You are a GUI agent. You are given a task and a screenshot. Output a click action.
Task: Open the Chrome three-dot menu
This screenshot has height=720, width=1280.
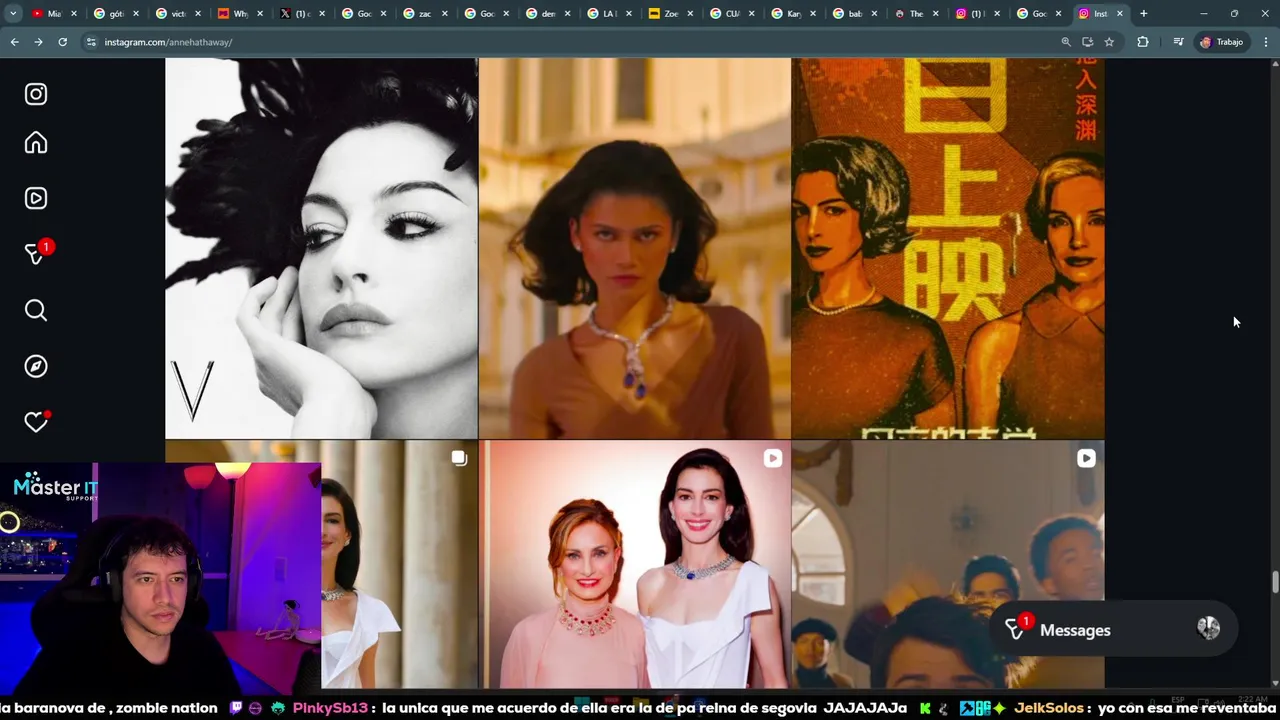[1266, 42]
